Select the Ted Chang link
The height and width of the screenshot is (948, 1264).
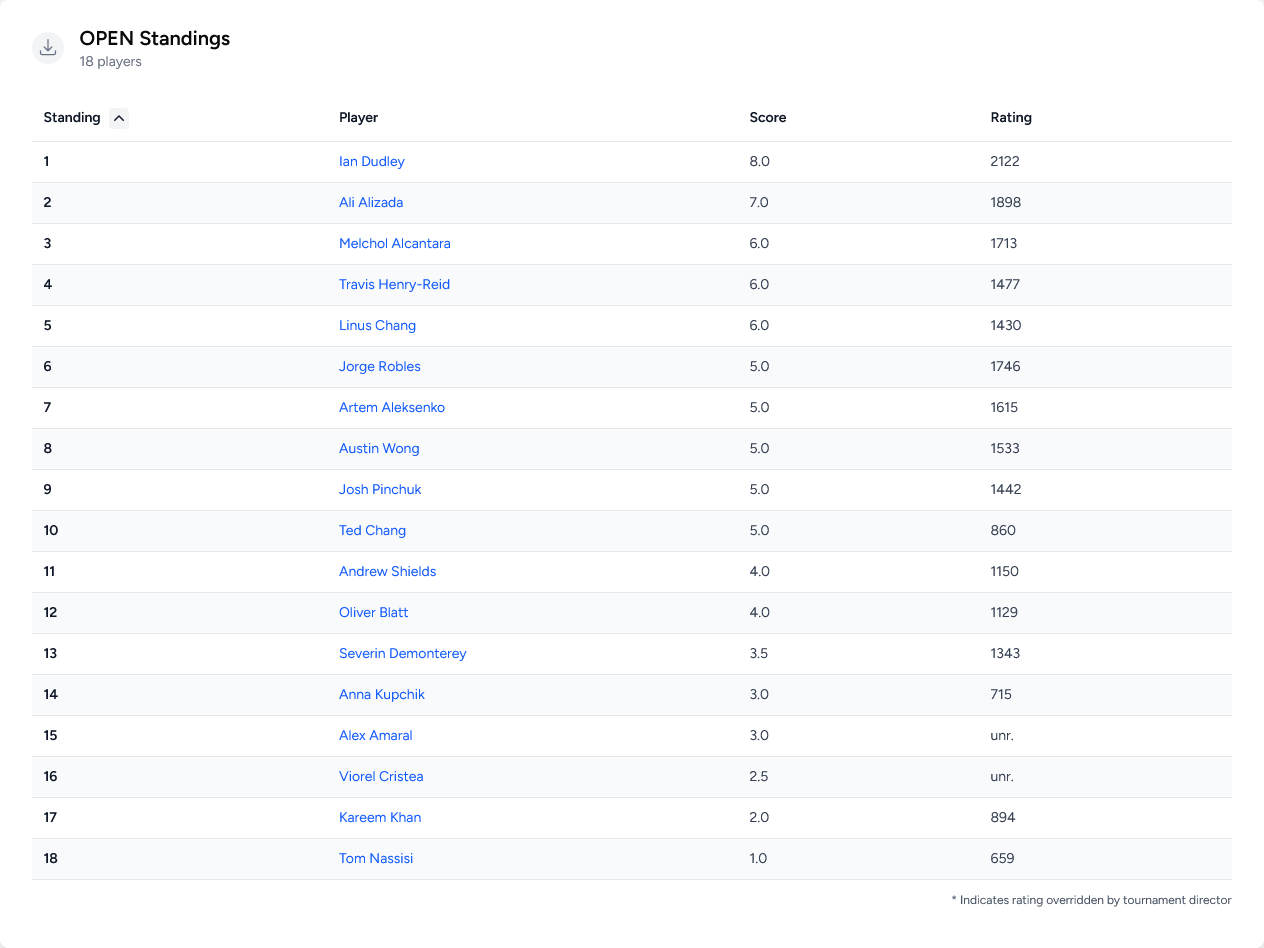pos(372,531)
